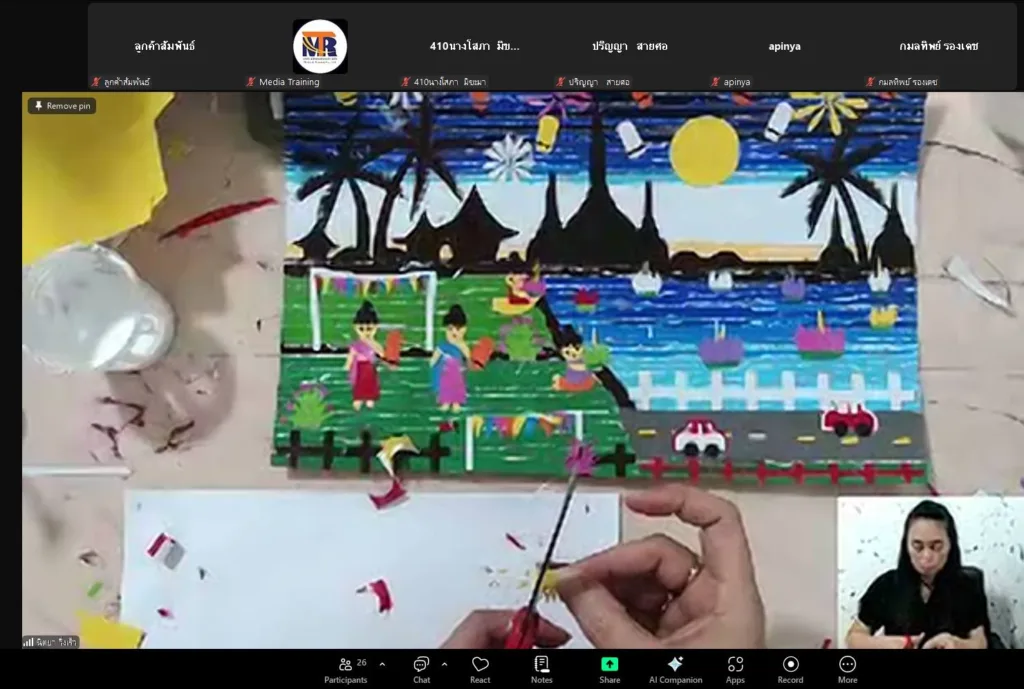Viewport: 1024px width, 689px height.
Task: Click Remove pin on pinned video
Action: (62, 106)
